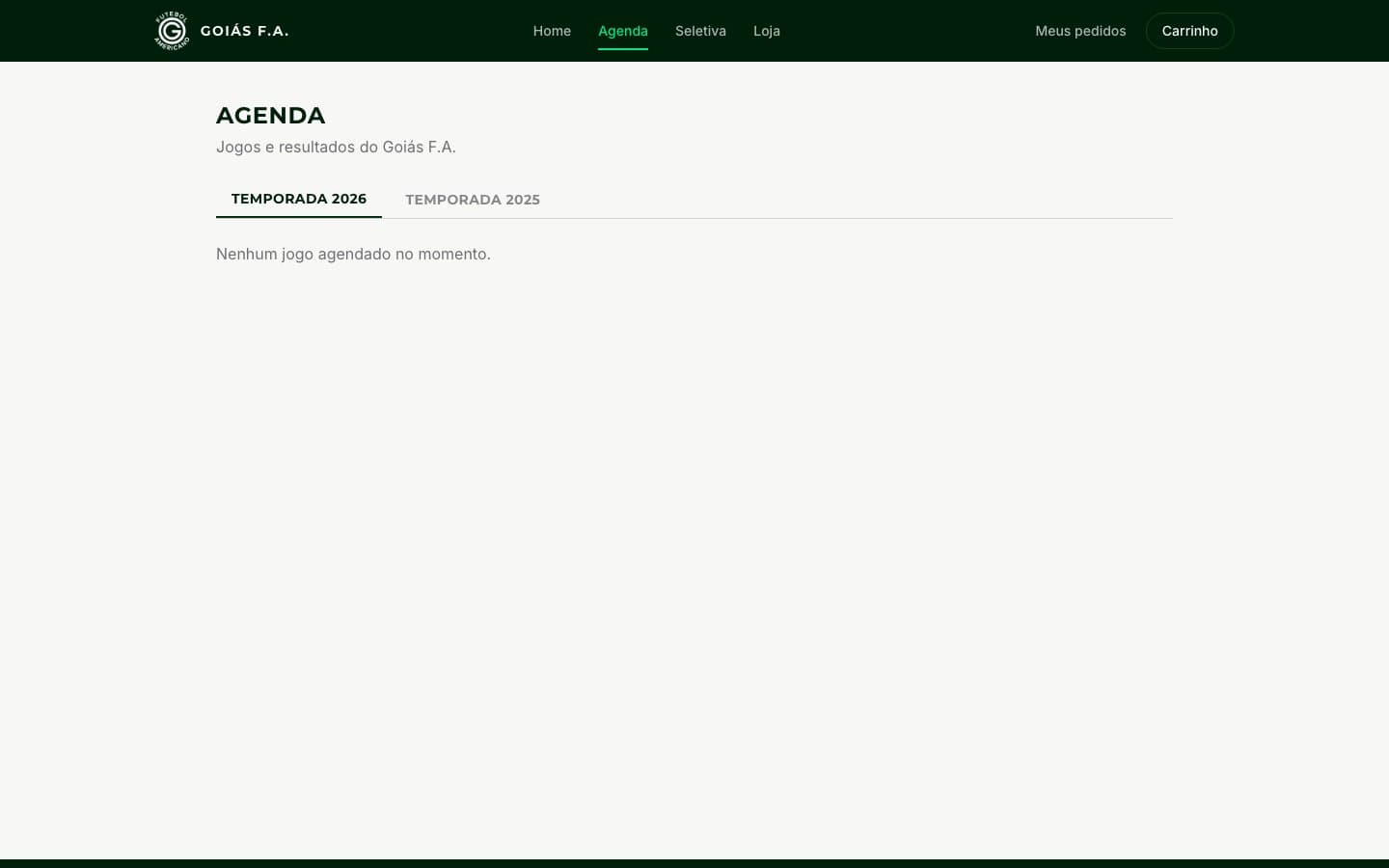Click the GOIÁS F.A. brand name
Viewport: 1389px width, 868px height.
[x=244, y=31]
